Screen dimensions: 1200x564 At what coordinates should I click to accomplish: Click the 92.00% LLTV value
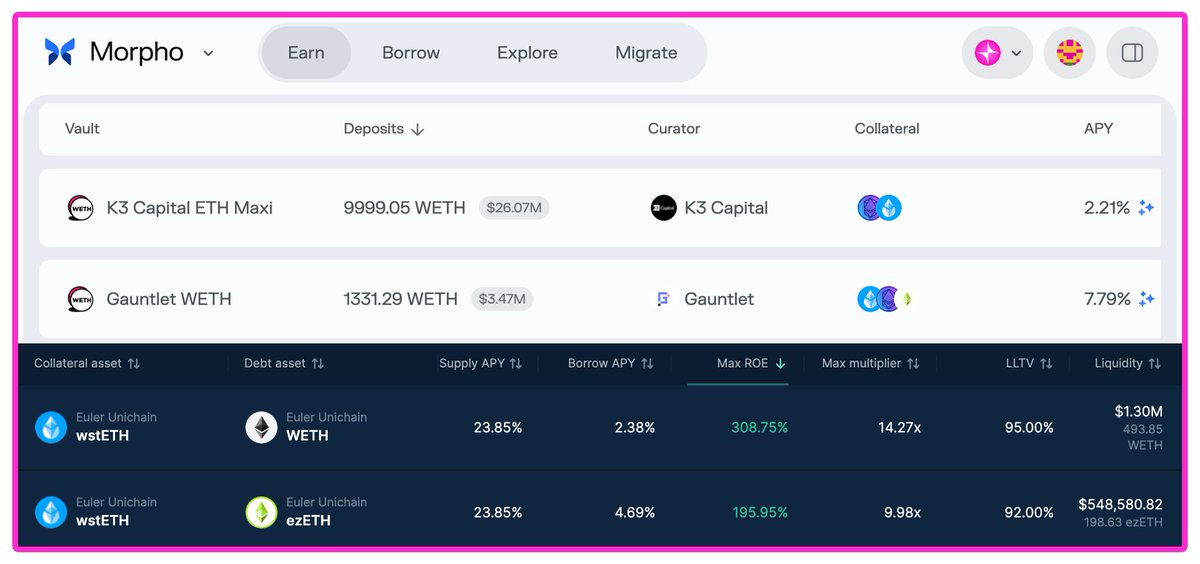1029,513
